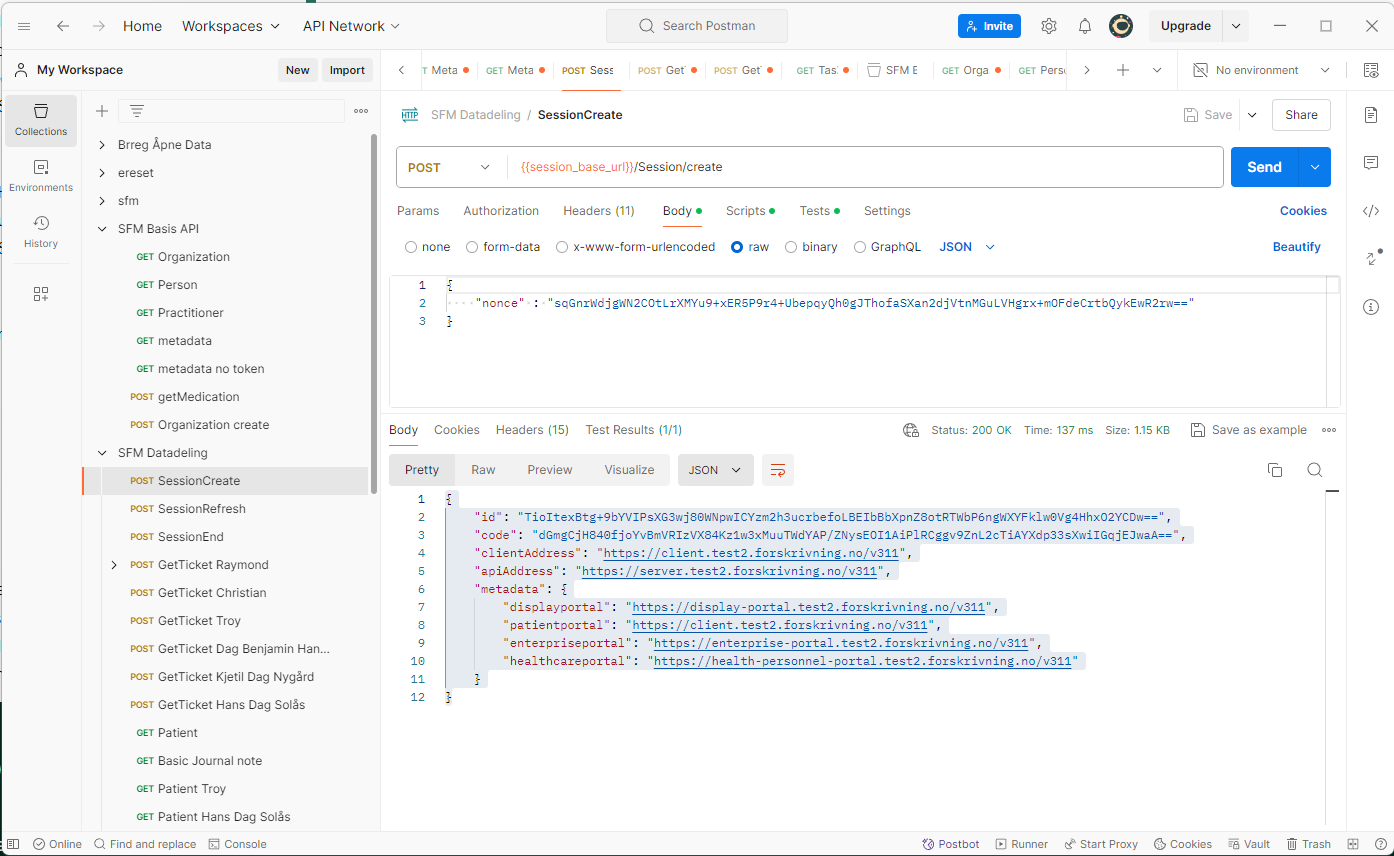This screenshot has width=1394, height=856.
Task: Search the response with magnifier icon
Action: [x=1315, y=470]
